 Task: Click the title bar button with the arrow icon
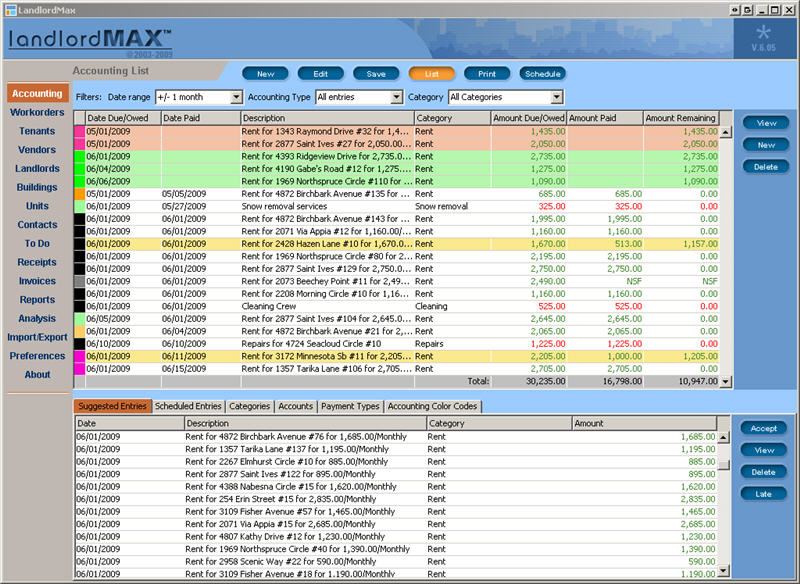click(748, 10)
